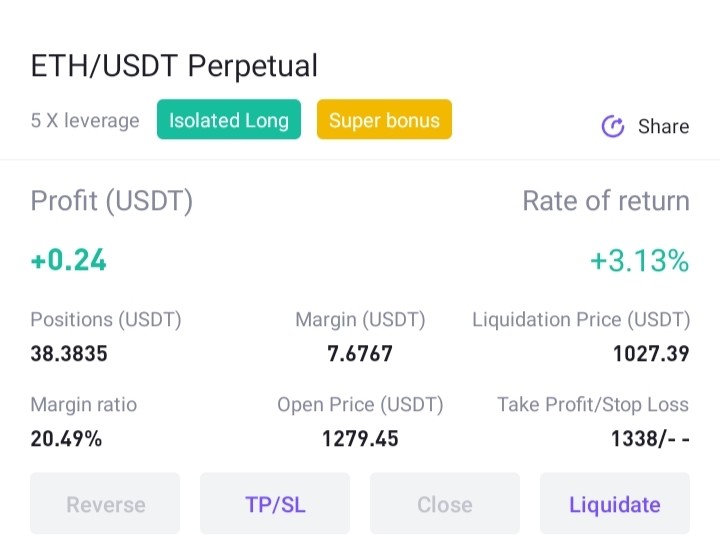The width and height of the screenshot is (720, 536).
Task: Tap the 5 X leverage label
Action: pyautogui.click(x=85, y=120)
